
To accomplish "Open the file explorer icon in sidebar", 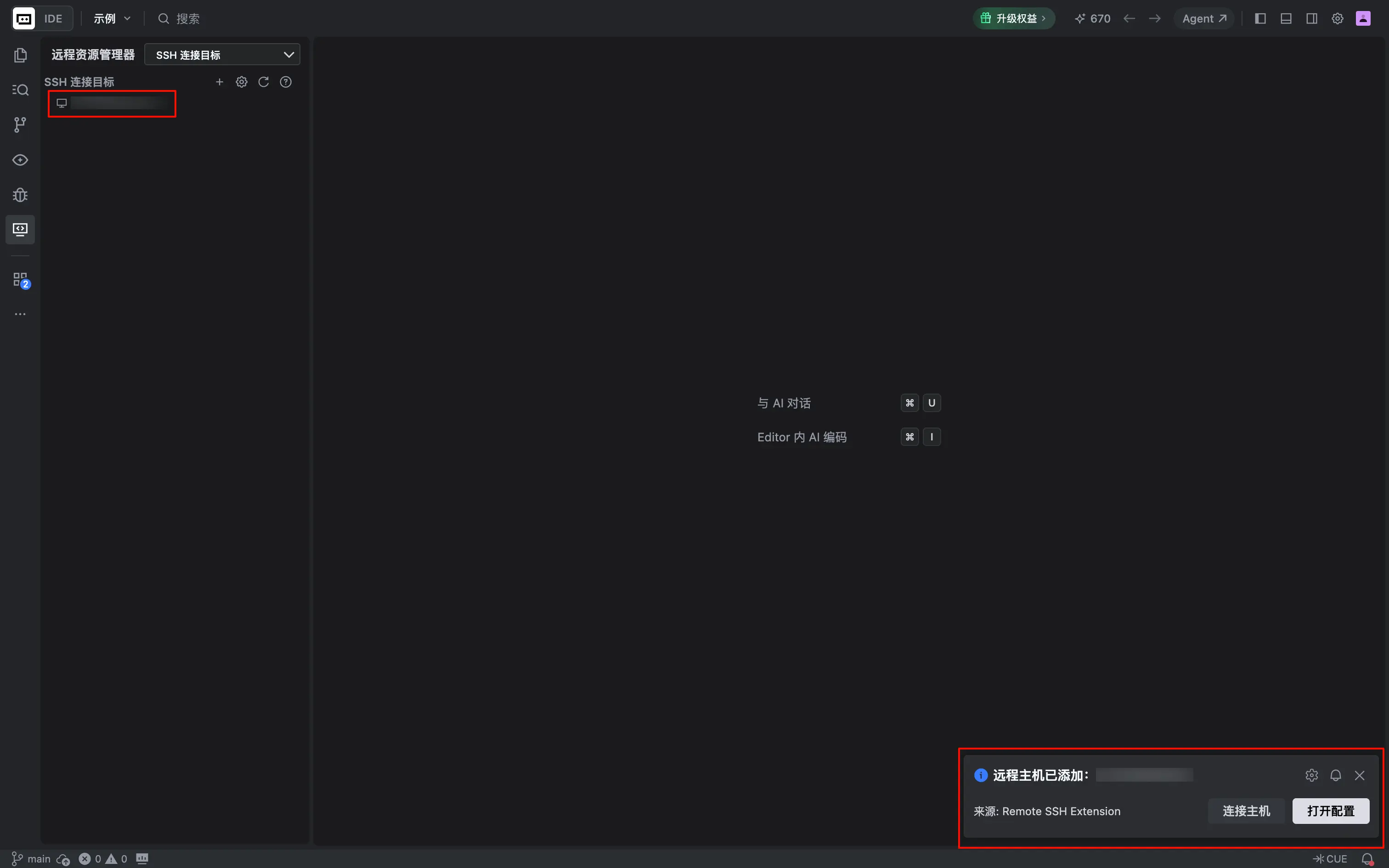I will pyautogui.click(x=20, y=55).
